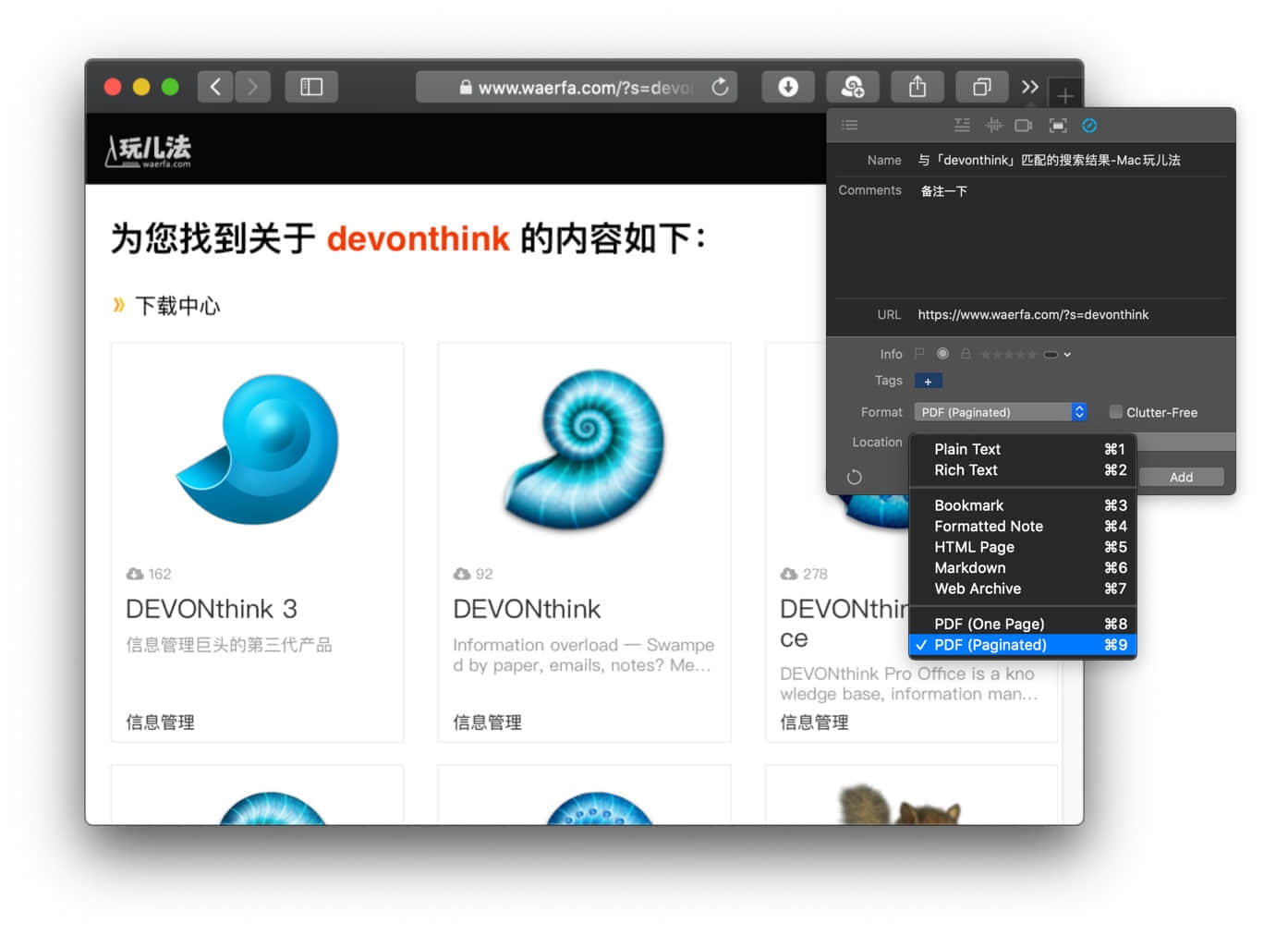This screenshot has height=935, width=1288.
Task: Choose HTML Page format
Action: 1023,547
